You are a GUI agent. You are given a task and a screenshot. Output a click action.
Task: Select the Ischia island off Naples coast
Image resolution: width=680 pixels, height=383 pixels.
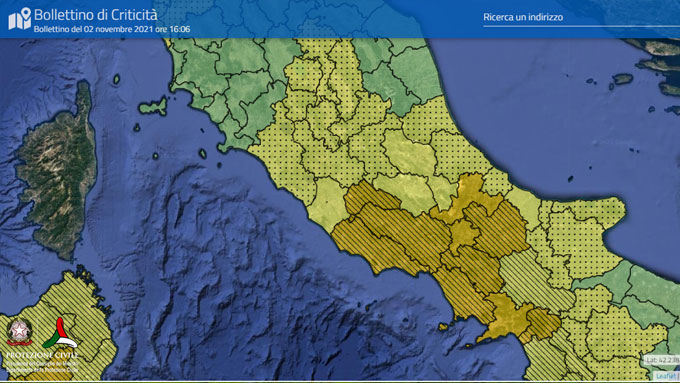coord(443,326)
